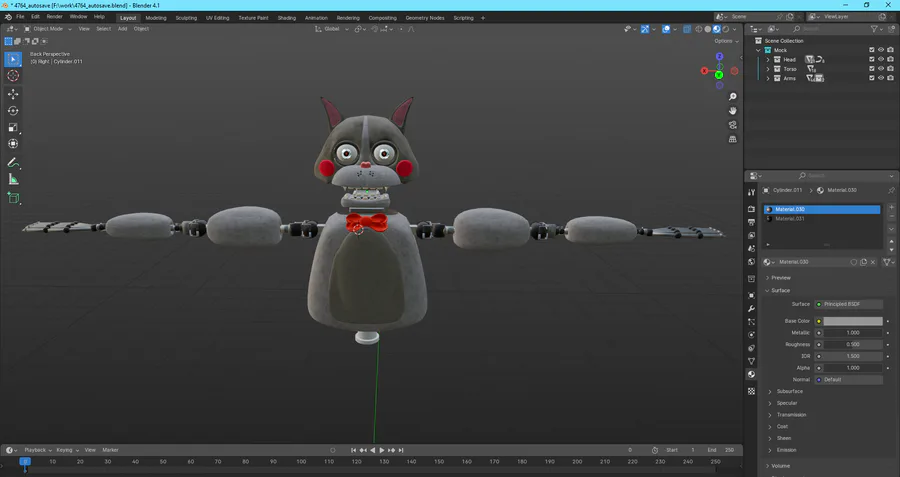This screenshot has height=477, width=900.
Task: Open the Object Data properties tab
Action: tap(751, 361)
